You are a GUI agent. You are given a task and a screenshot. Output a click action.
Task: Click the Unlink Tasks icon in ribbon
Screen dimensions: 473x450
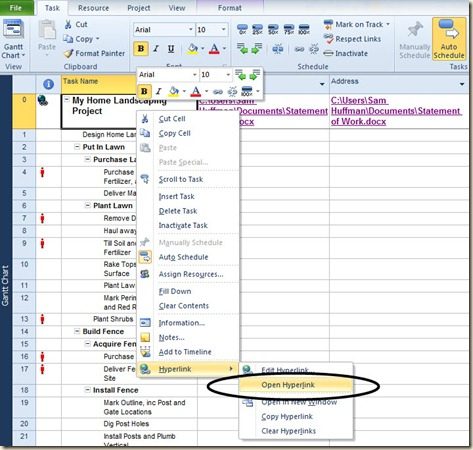click(x=314, y=49)
